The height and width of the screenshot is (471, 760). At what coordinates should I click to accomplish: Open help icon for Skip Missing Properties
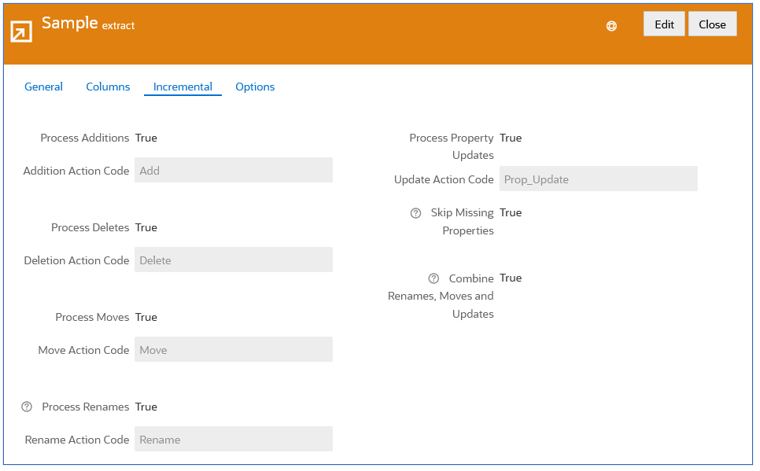pyautogui.click(x=415, y=213)
